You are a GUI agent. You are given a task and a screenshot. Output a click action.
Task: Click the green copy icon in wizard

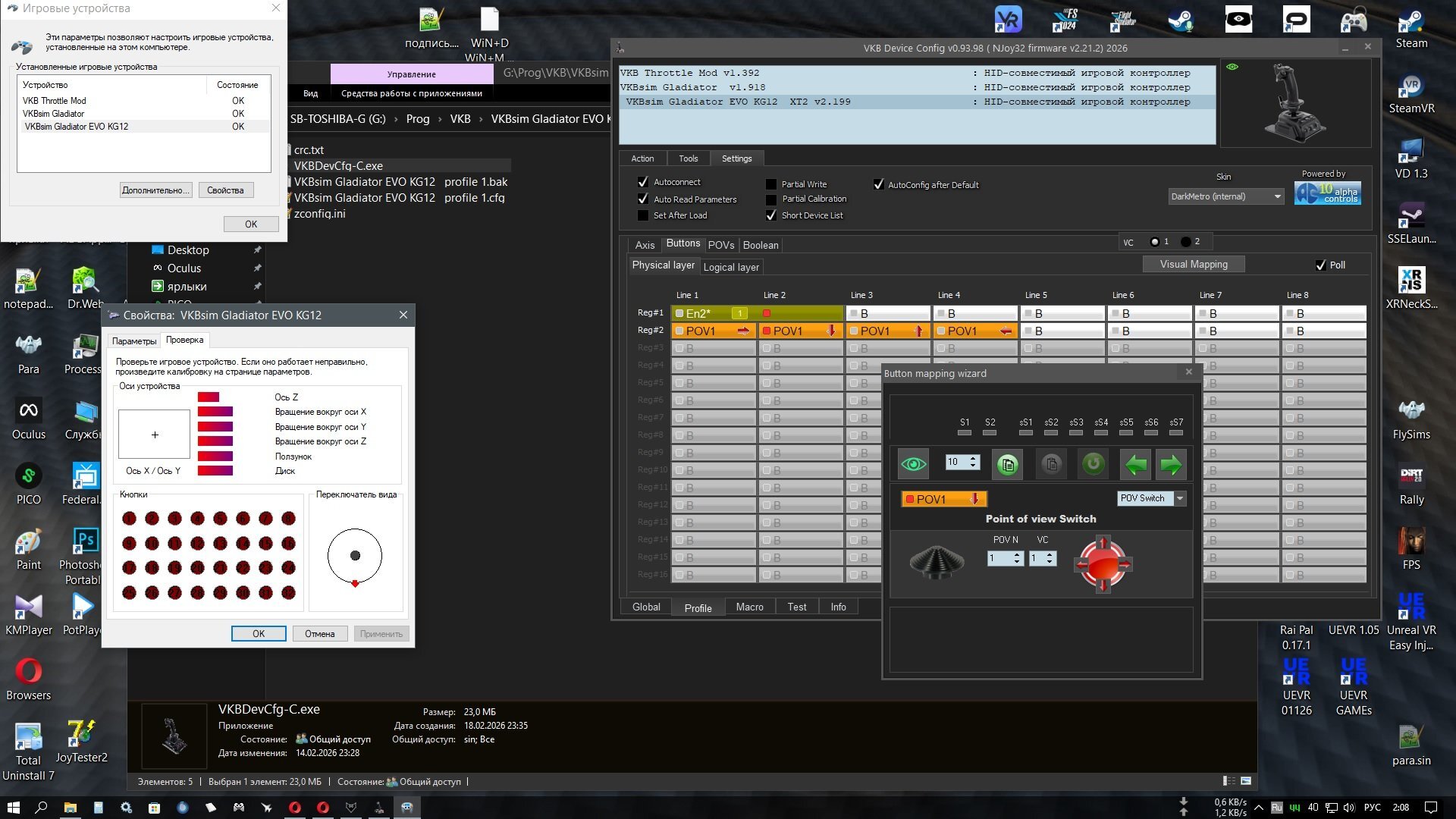pos(1007,464)
